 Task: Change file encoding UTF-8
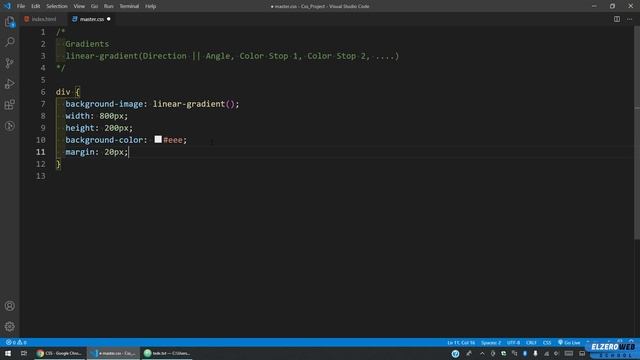513,342
